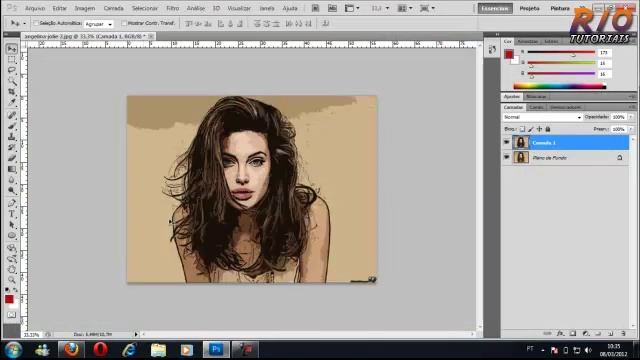Click the add layer mask icon
Screen dimensions: 640x360
click(573, 333)
